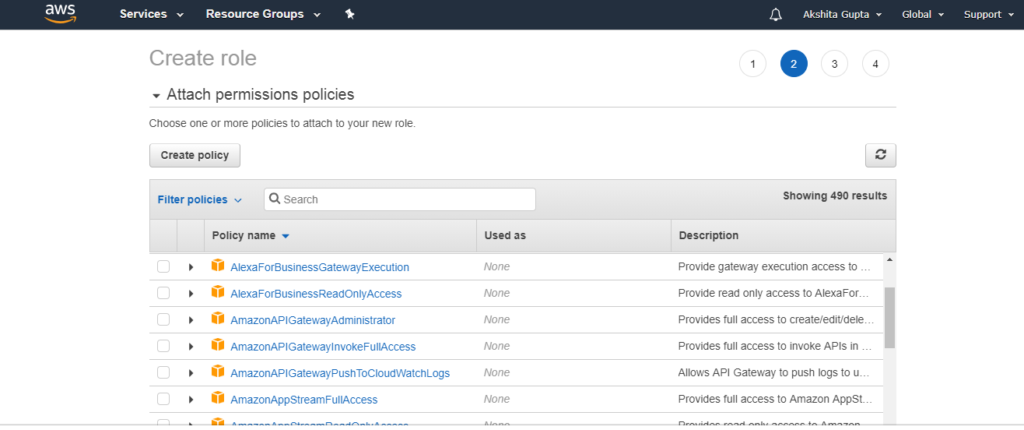This screenshot has height=430, width=1024.
Task: Click 'Provide gateway execution access' description
Action: pyautogui.click(x=775, y=267)
